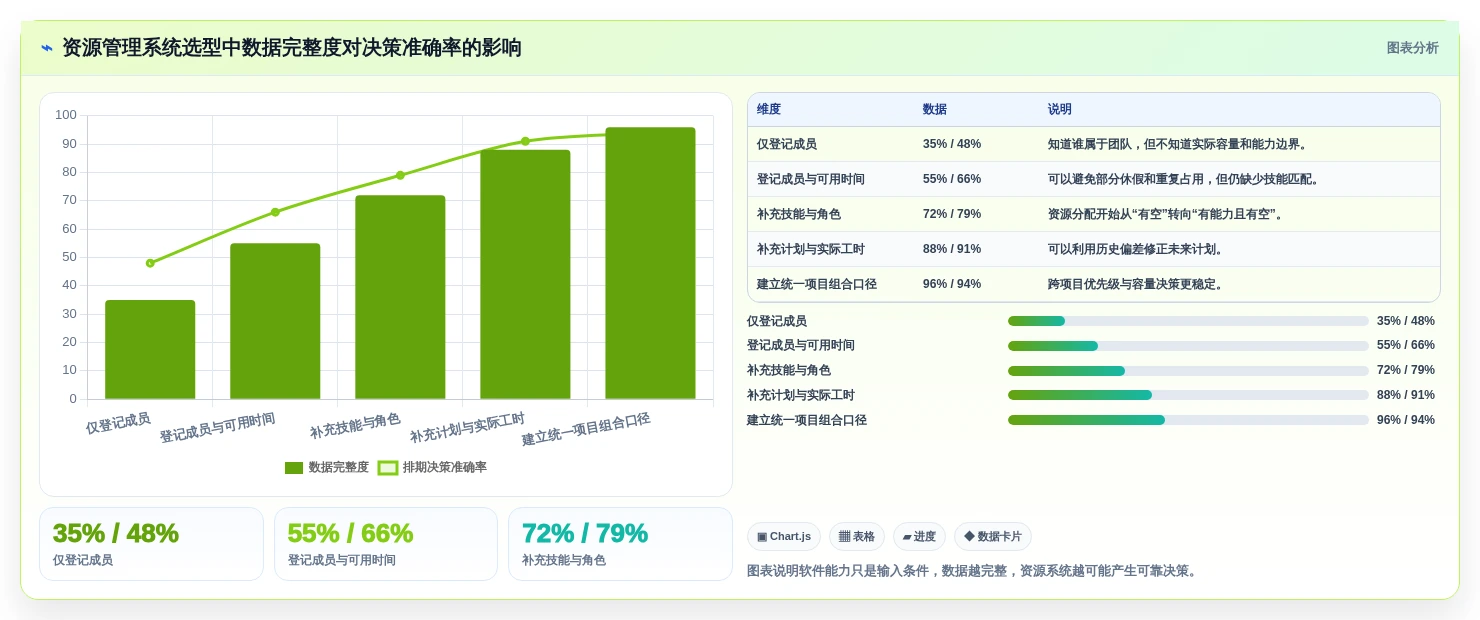Click the 登记成员与可用时间 progress bar
Viewport: 1480px width, 620px height.
click(1188, 346)
